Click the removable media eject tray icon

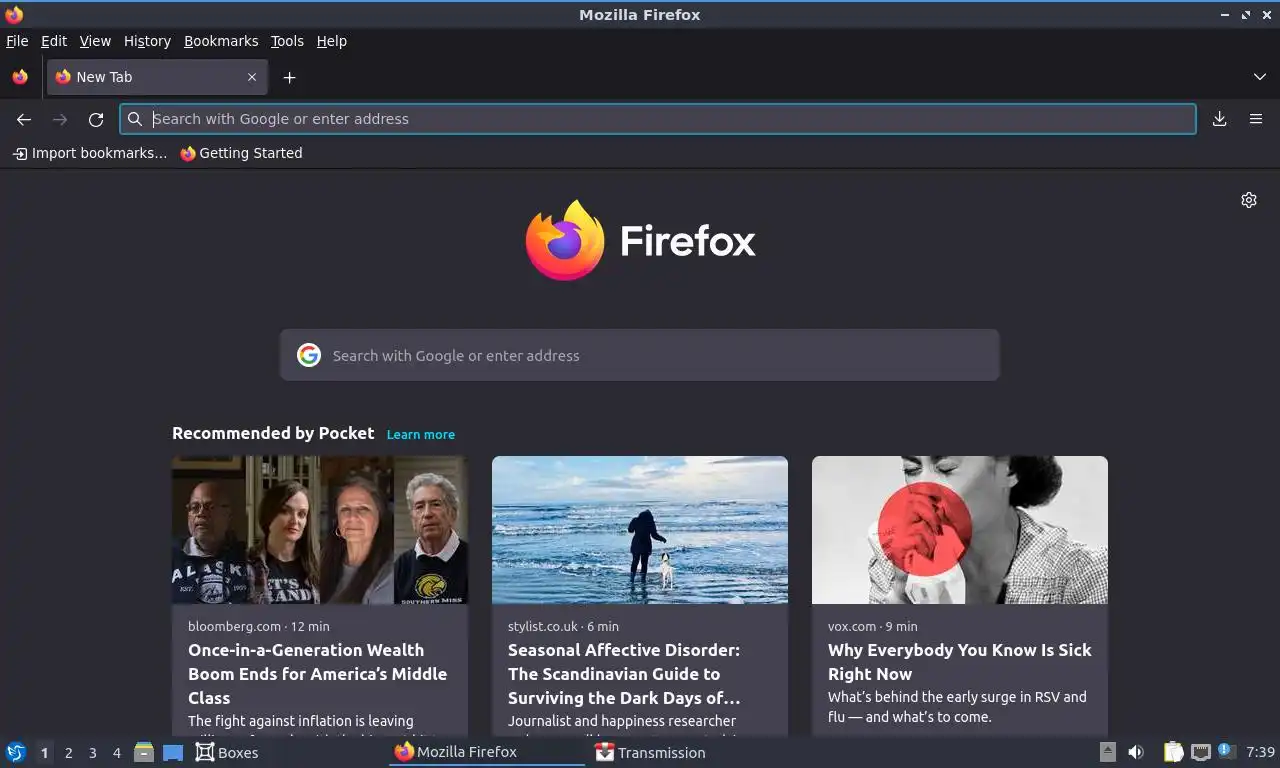(x=1108, y=752)
